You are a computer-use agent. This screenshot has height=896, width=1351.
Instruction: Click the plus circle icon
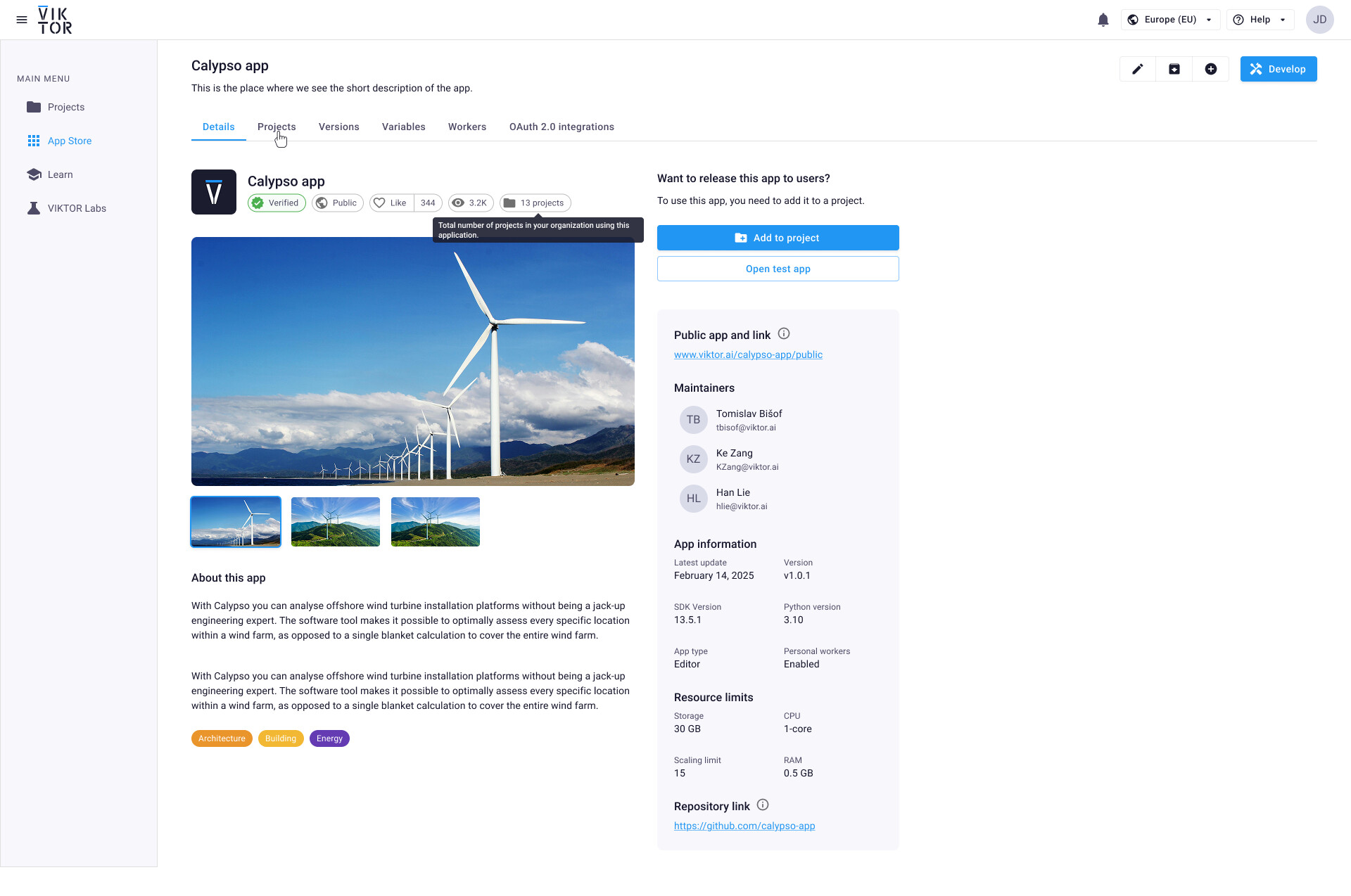1210,69
